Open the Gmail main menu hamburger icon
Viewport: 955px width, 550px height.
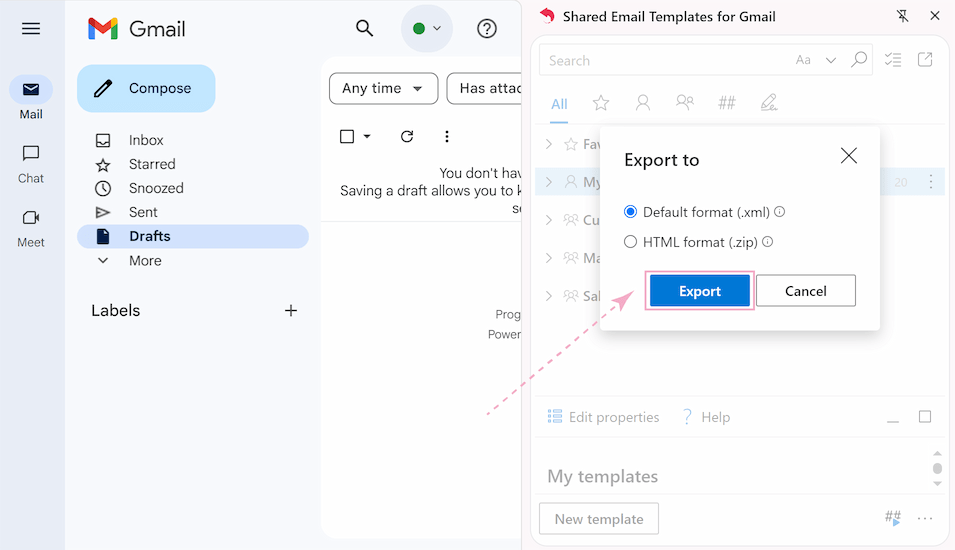(x=31, y=29)
